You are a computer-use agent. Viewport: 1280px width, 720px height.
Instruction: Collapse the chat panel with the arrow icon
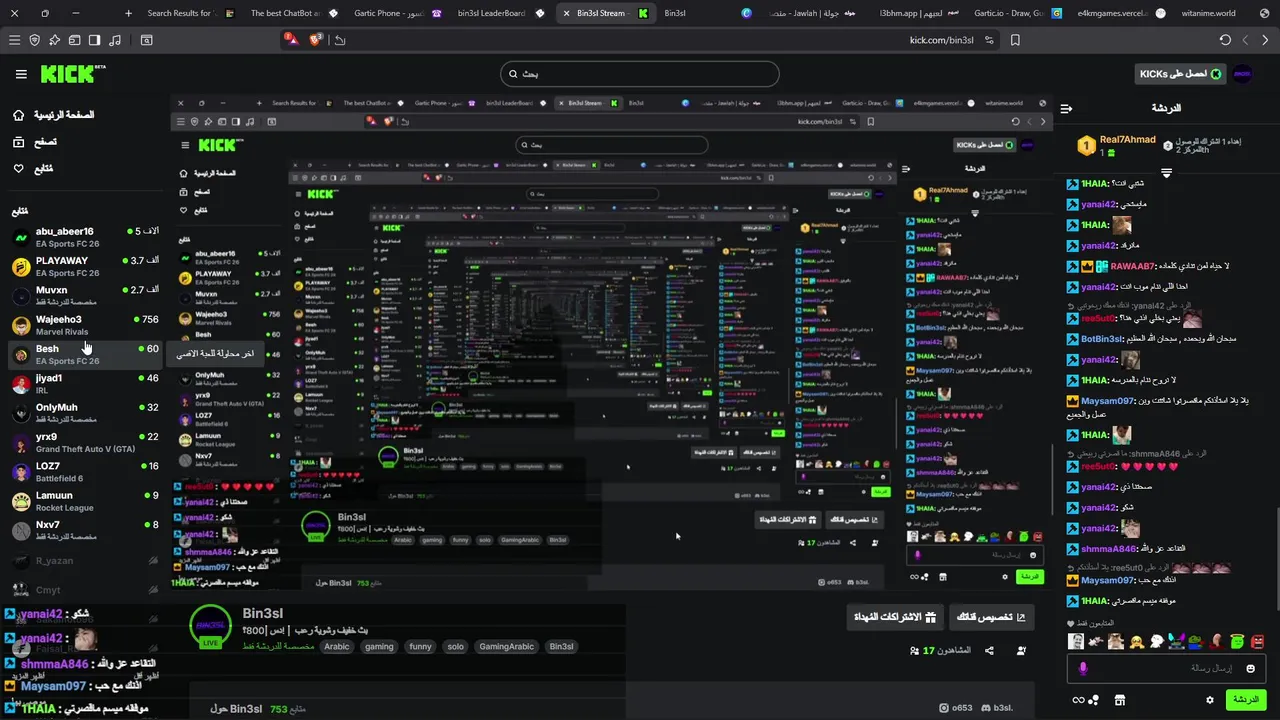pyautogui.click(x=1066, y=108)
